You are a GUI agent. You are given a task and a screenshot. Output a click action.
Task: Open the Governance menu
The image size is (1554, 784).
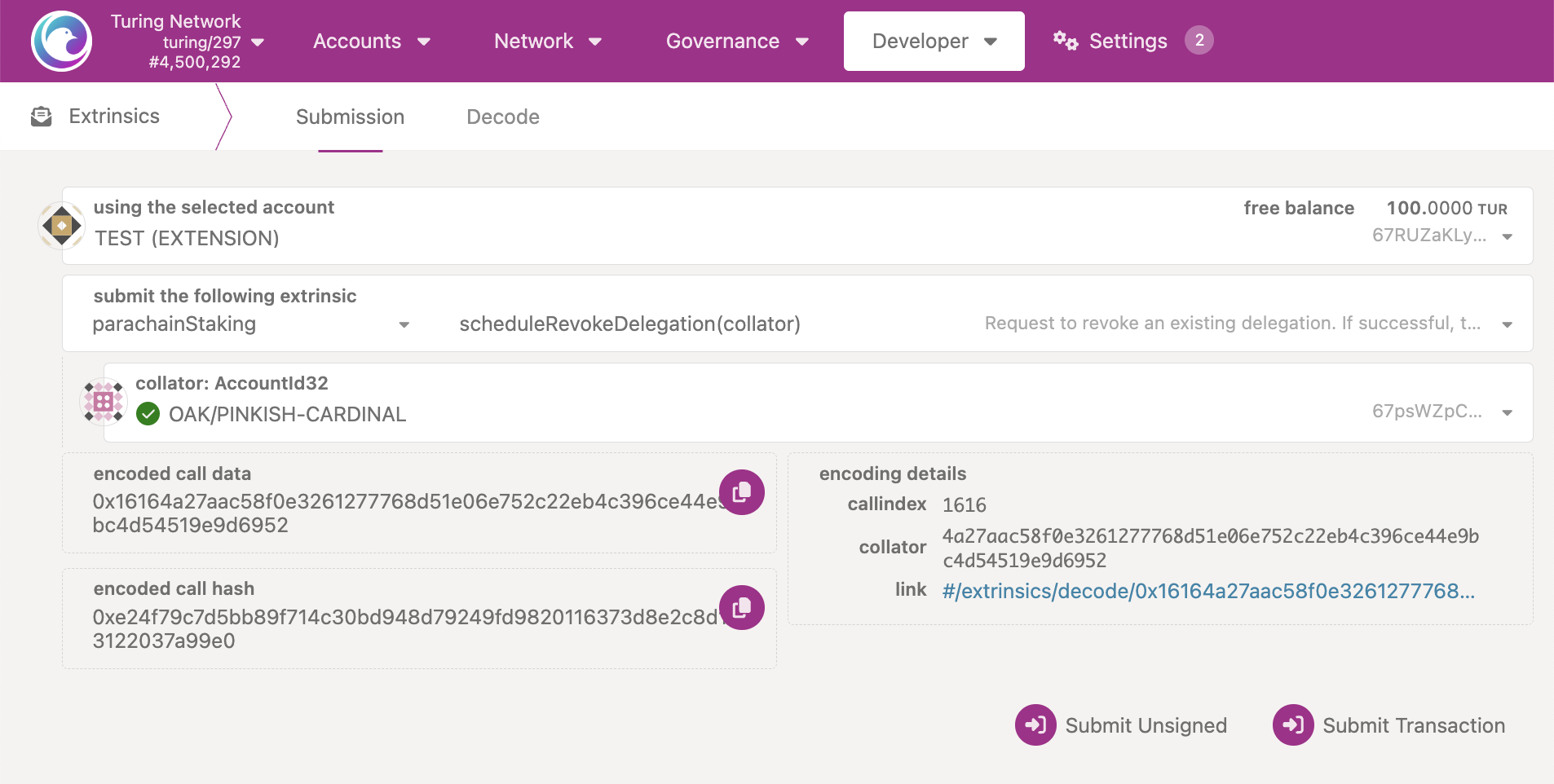737,42
